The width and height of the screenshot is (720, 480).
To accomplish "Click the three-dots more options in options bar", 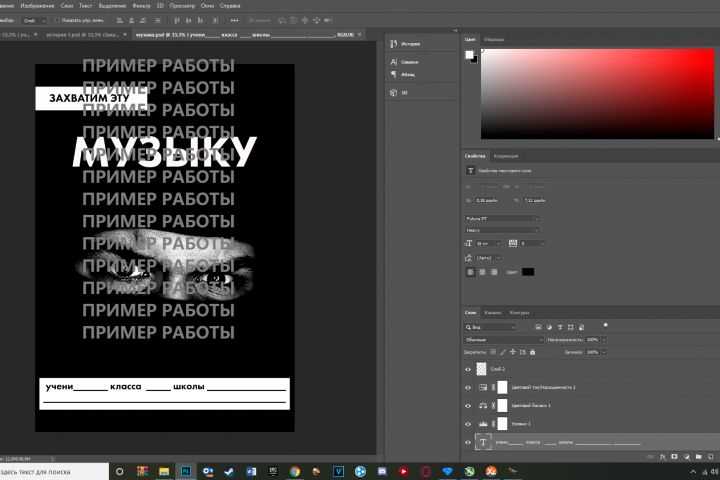I will pos(234,20).
